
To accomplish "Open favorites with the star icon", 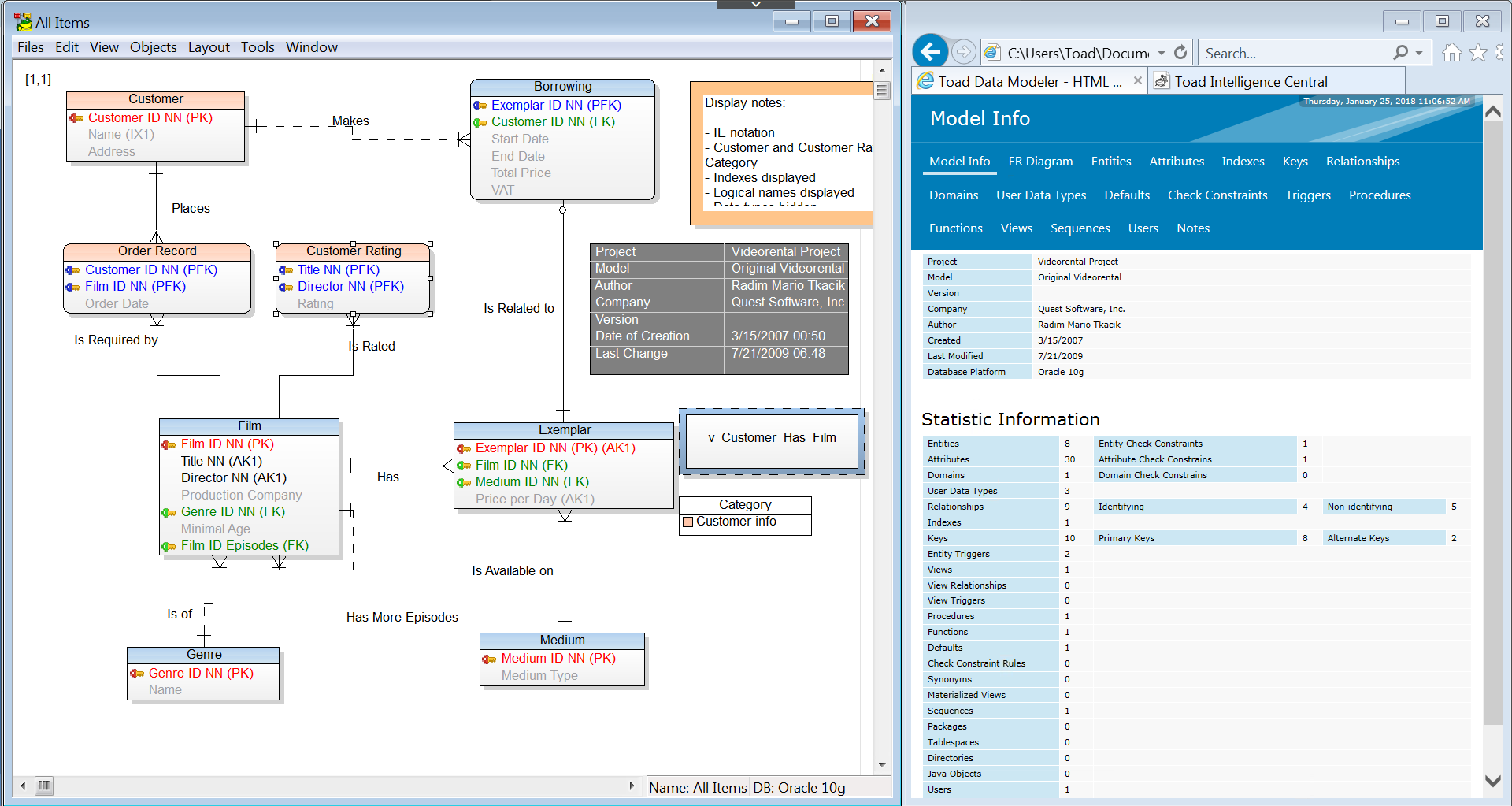I will click(1478, 53).
